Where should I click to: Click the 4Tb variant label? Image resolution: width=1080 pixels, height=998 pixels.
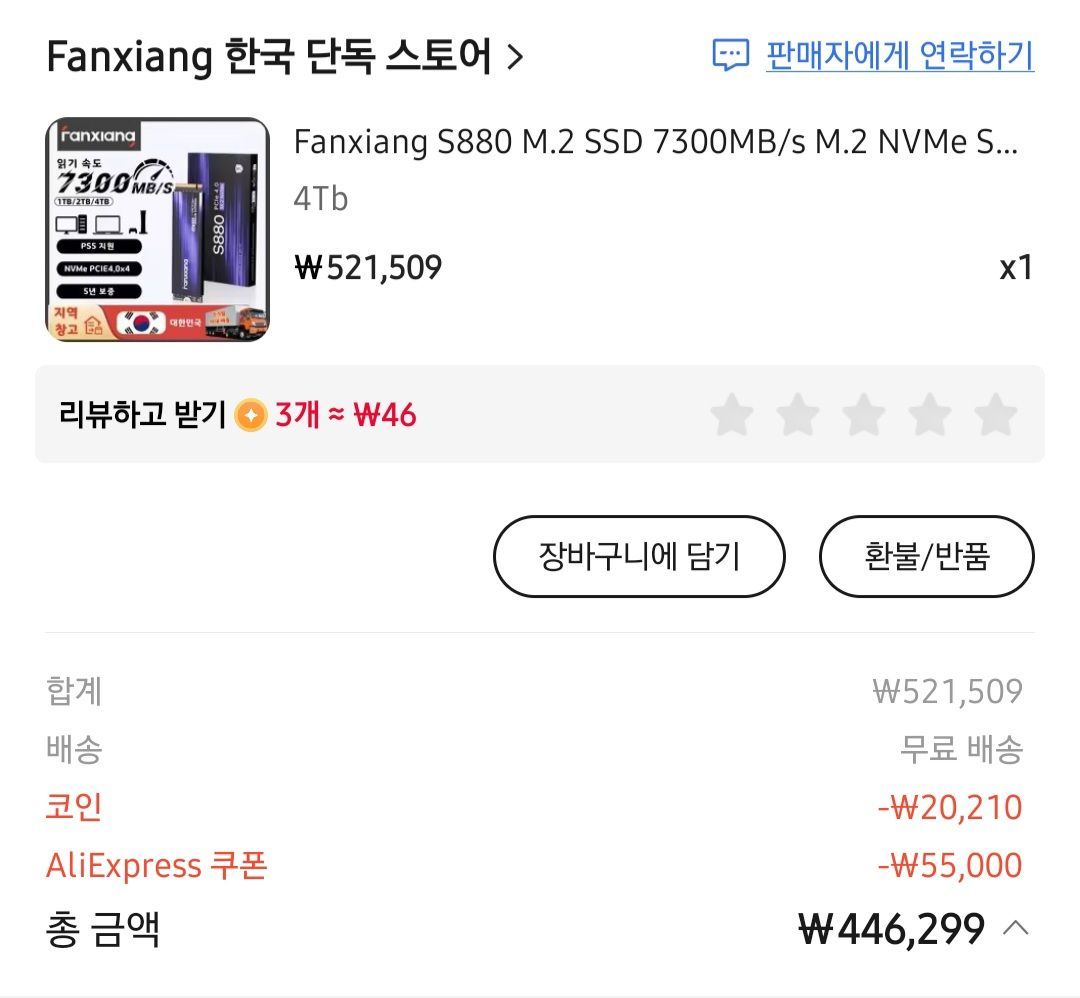(320, 199)
